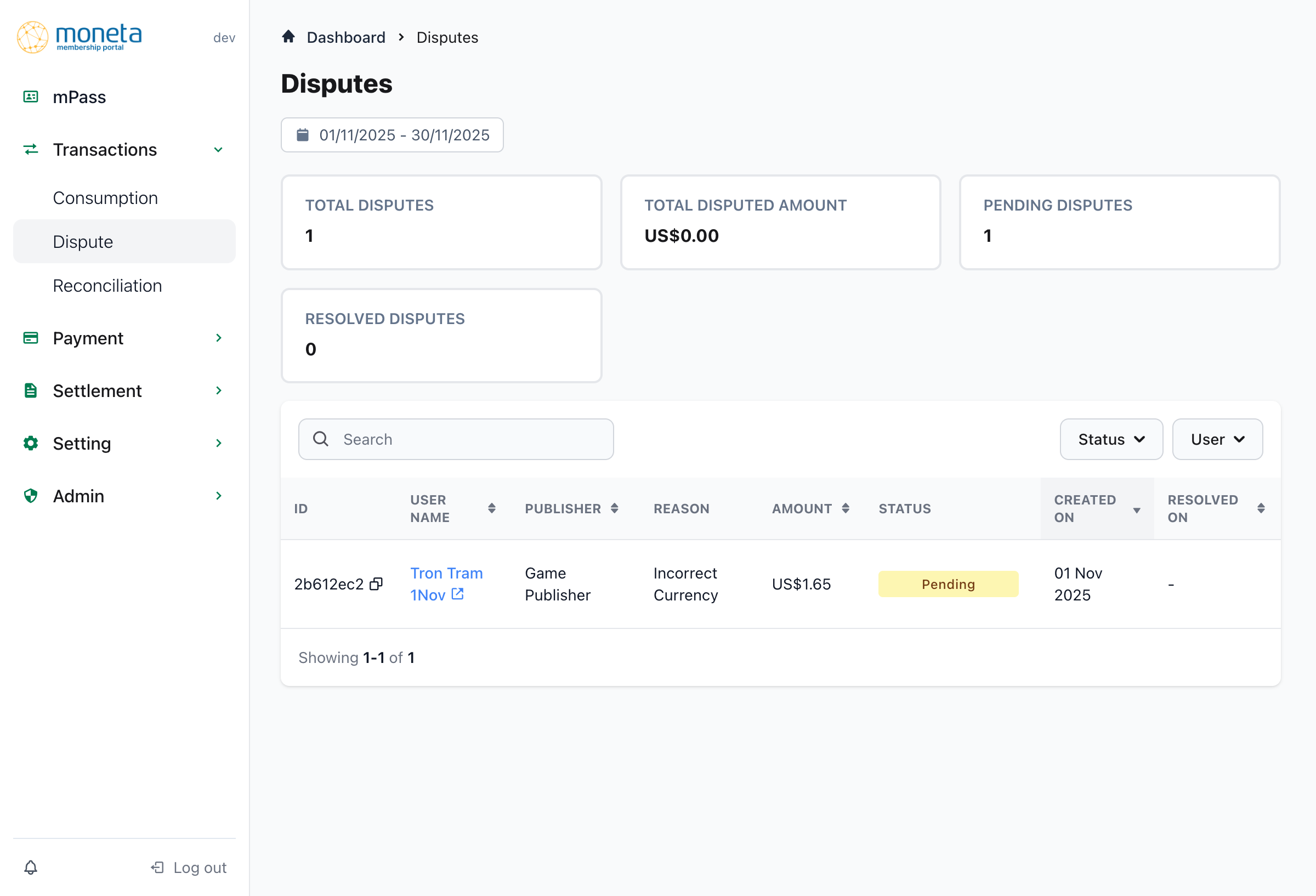Expand the Settlement menu section

coord(218,391)
